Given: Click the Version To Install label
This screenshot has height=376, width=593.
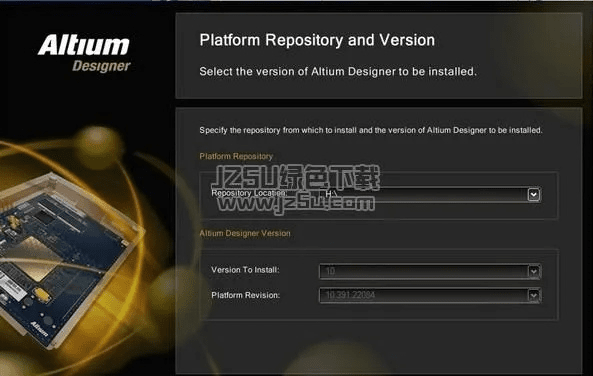Looking at the screenshot, I should pos(245,270).
